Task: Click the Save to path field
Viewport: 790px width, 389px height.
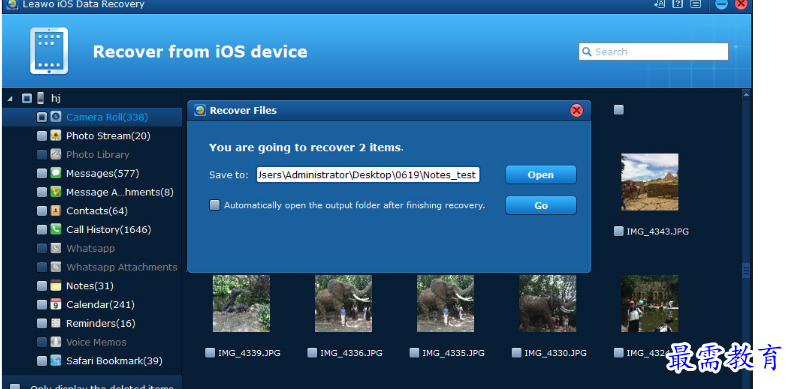Action: point(368,175)
